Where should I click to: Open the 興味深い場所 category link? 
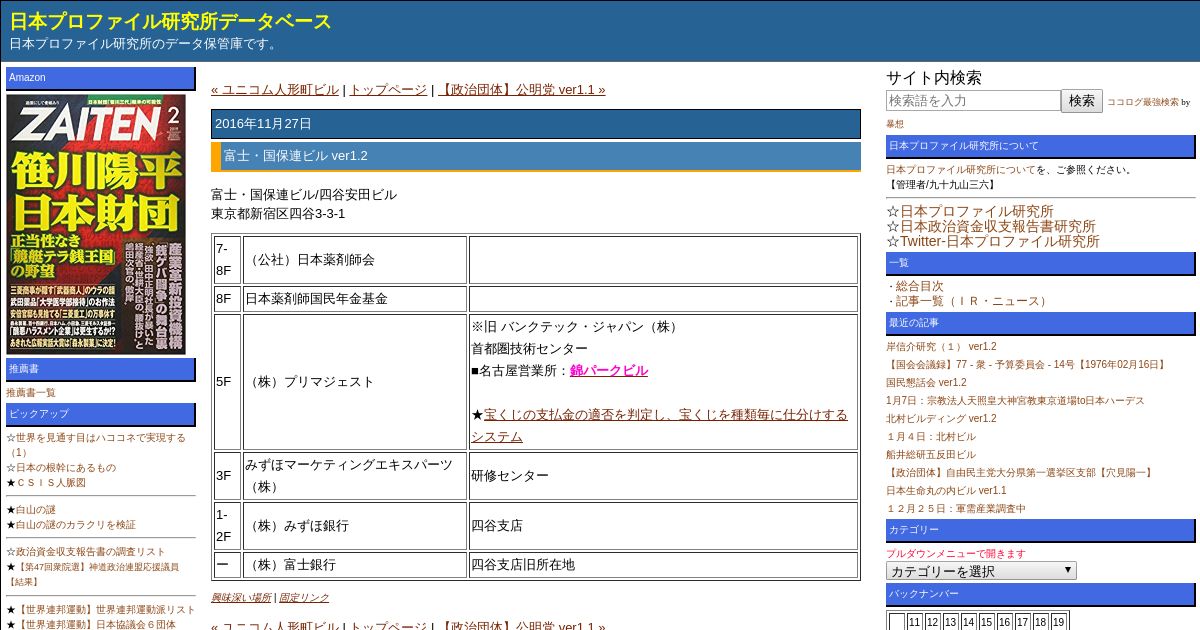click(x=240, y=598)
